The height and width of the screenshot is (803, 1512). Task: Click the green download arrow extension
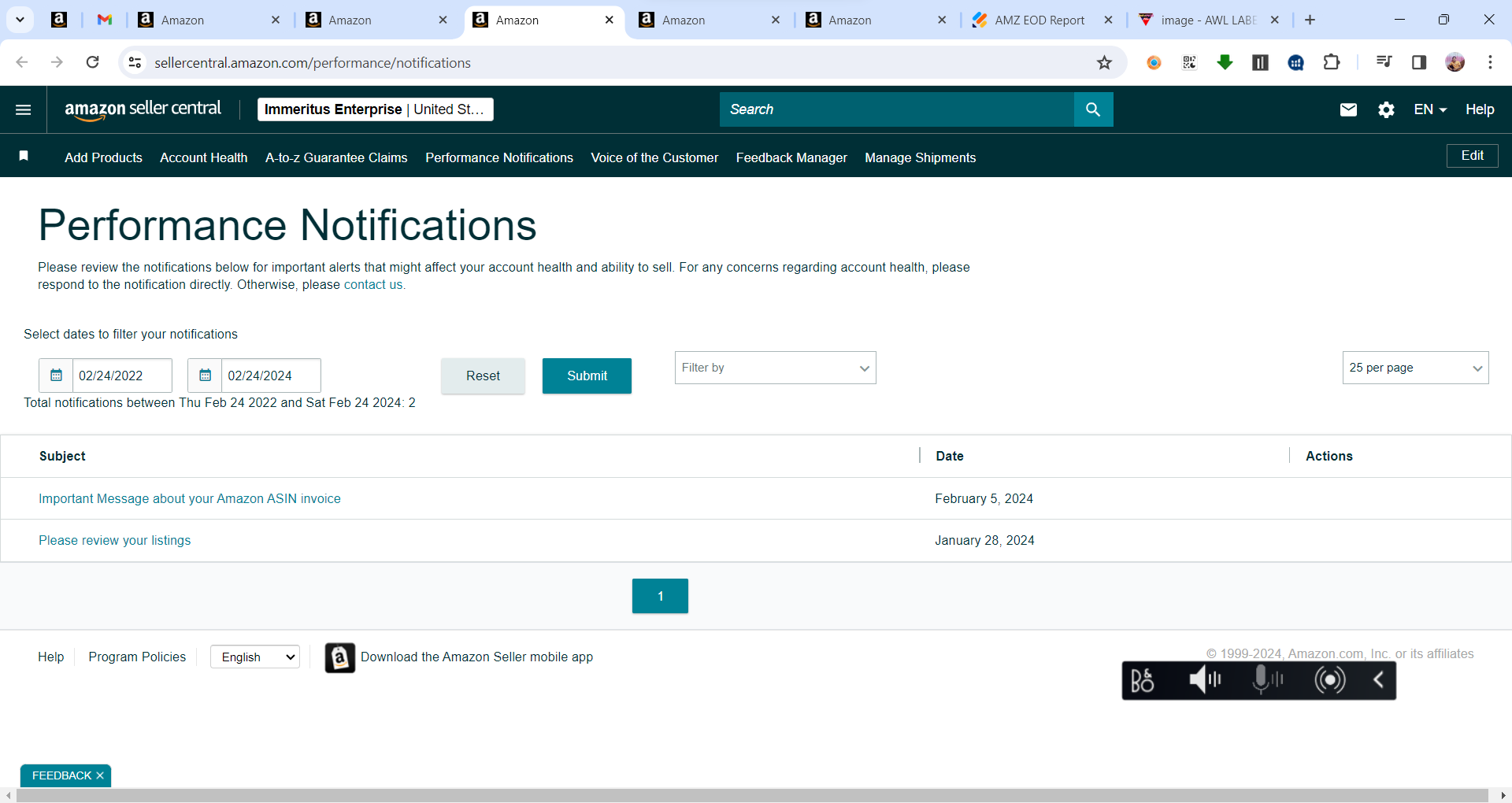click(x=1225, y=62)
